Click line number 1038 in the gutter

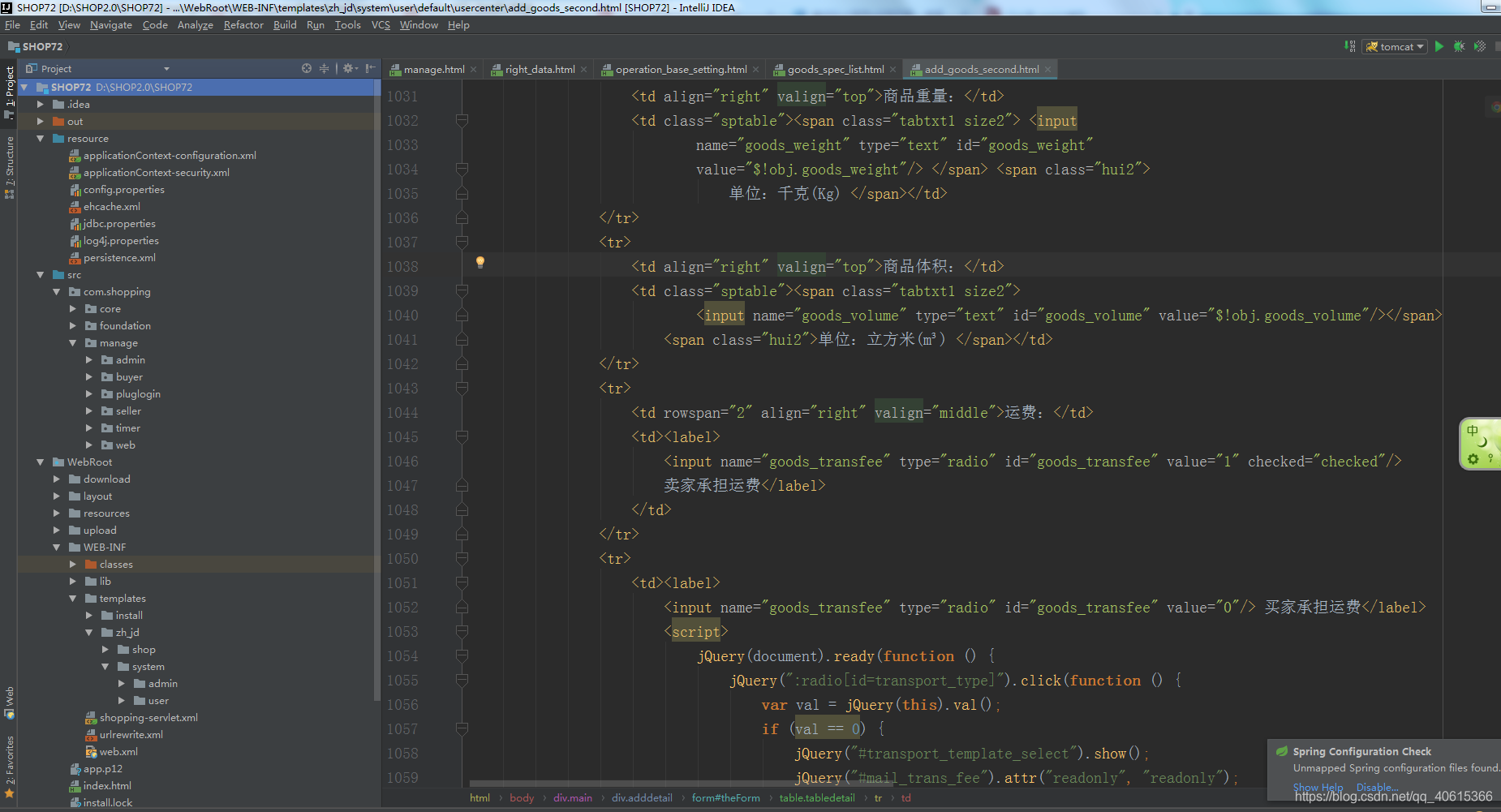pos(402,267)
